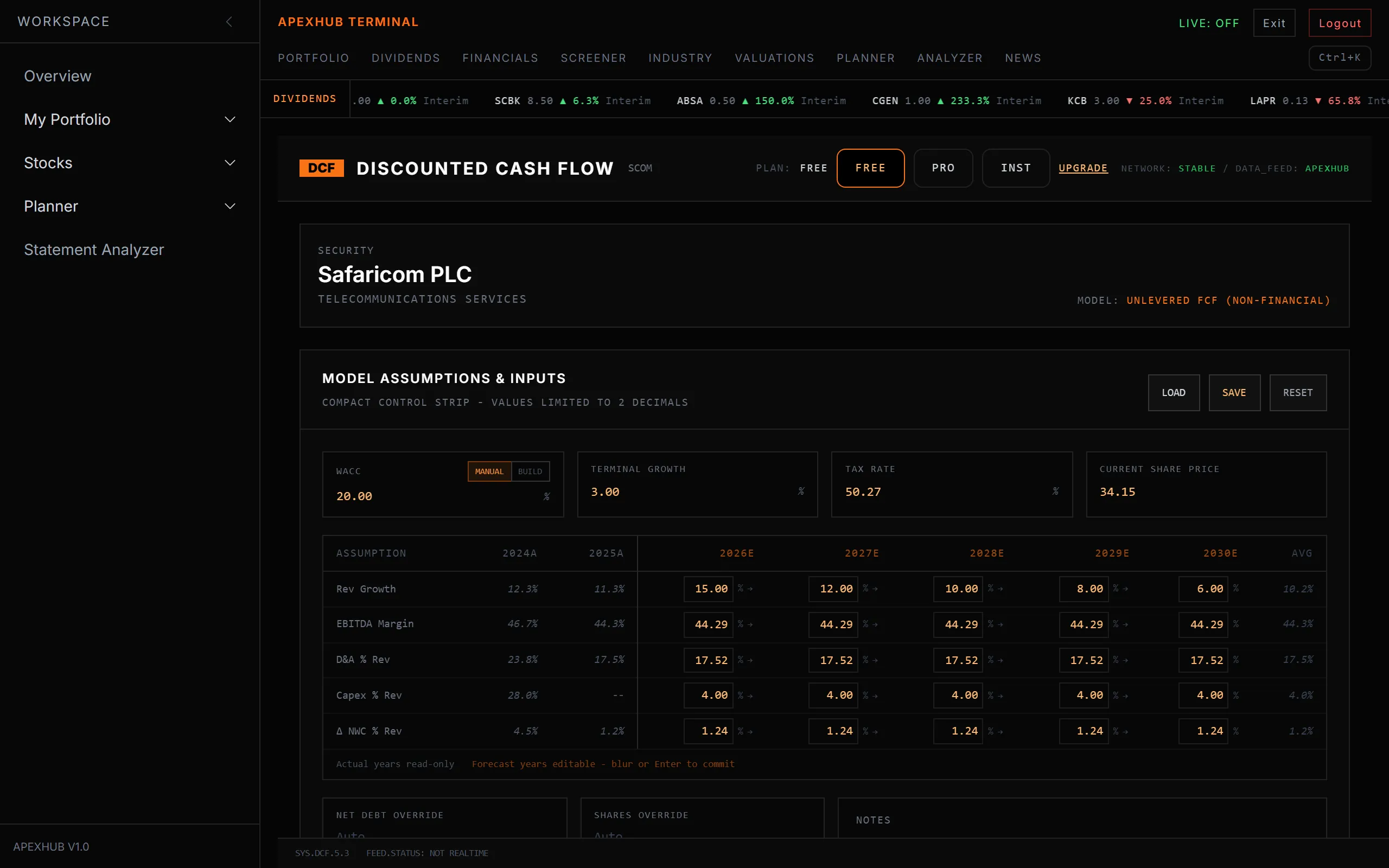Image resolution: width=1389 pixels, height=868 pixels.
Task: Click the Logout button
Action: click(1340, 23)
